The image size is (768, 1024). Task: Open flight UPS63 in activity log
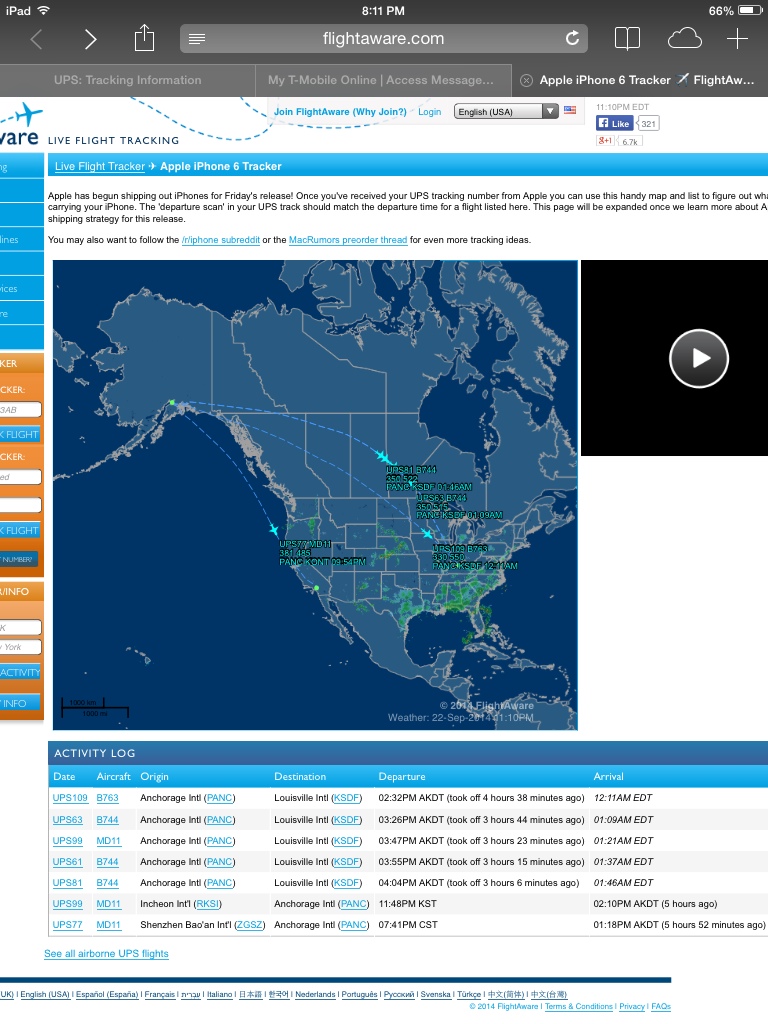(x=68, y=820)
